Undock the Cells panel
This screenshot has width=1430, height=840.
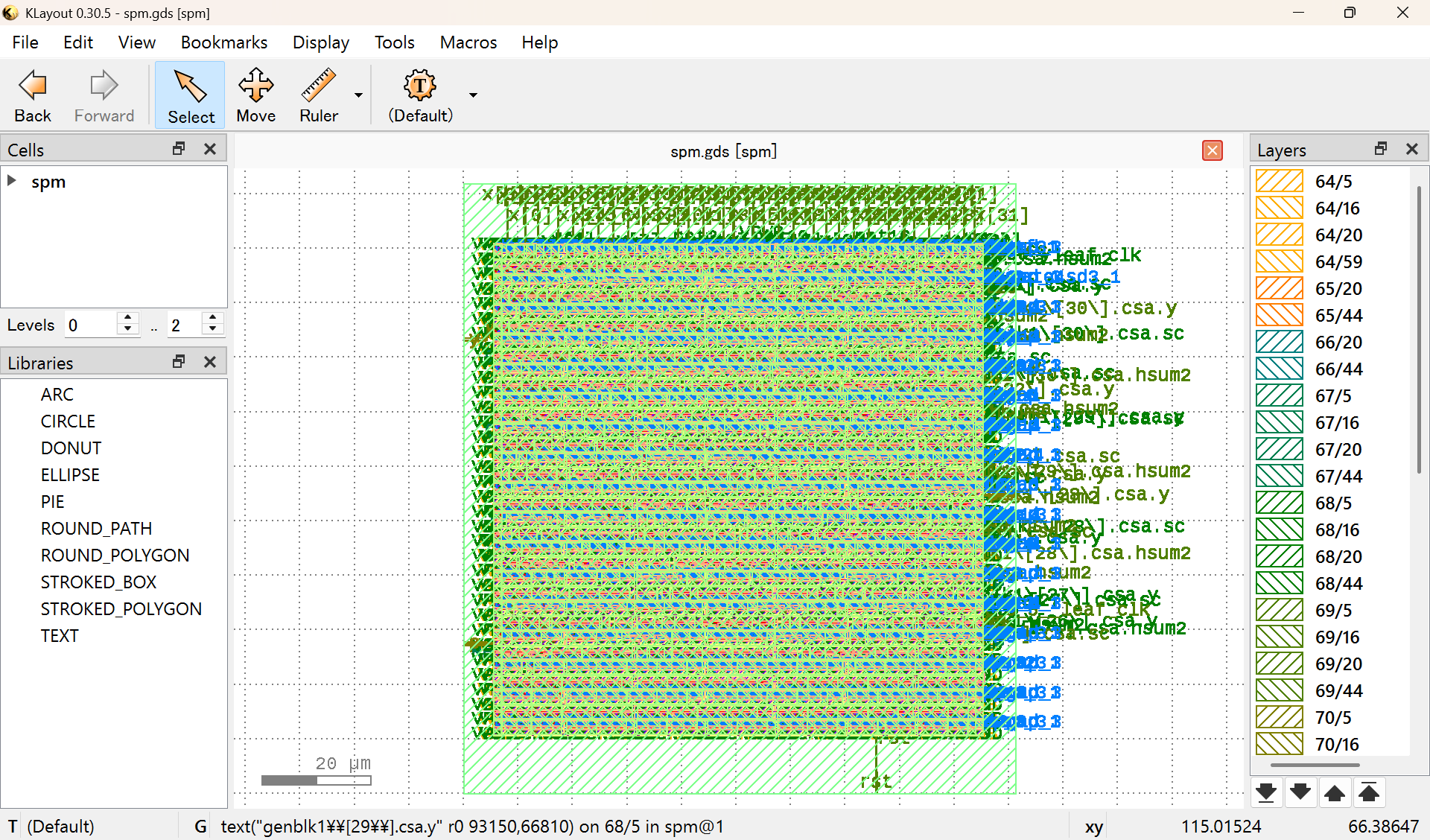click(x=179, y=149)
